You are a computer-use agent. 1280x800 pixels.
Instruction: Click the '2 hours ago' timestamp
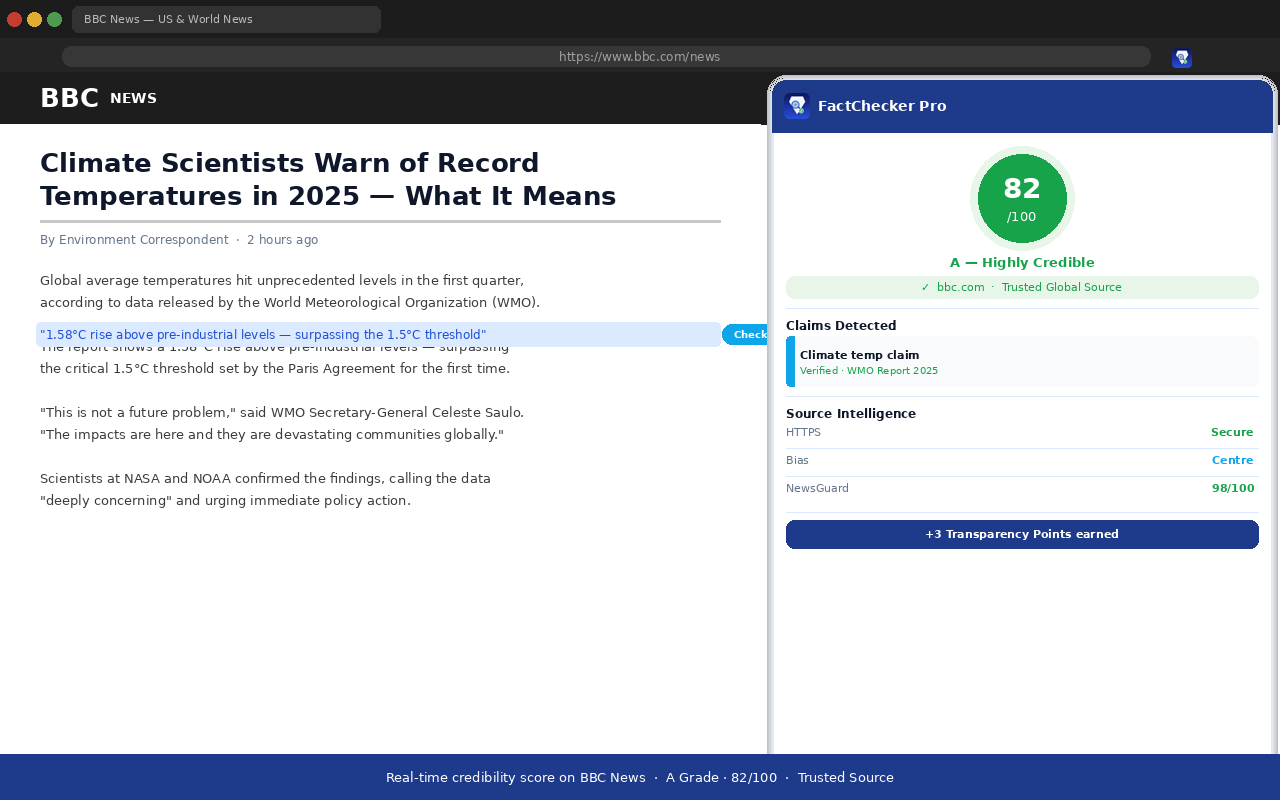(x=283, y=240)
